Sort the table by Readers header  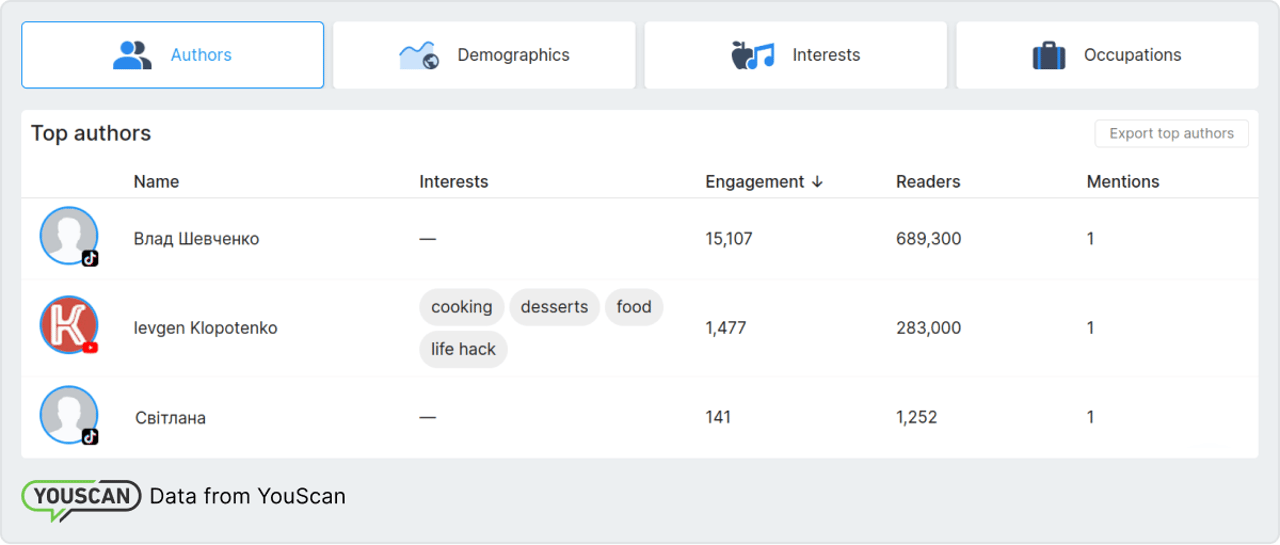coord(927,182)
